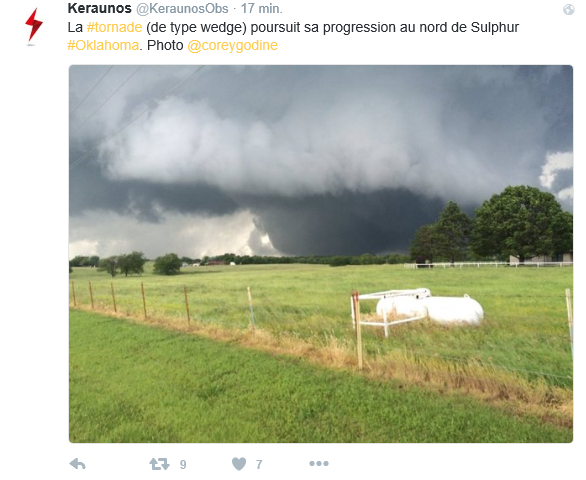Visit the @KeraunosObs handle link

coord(182,9)
